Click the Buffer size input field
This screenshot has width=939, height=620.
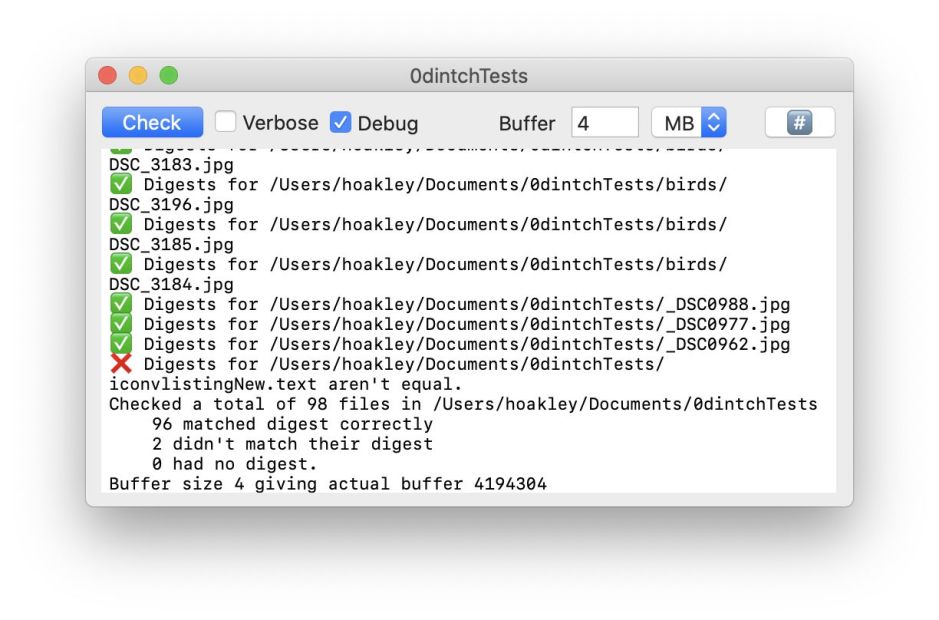tap(604, 123)
